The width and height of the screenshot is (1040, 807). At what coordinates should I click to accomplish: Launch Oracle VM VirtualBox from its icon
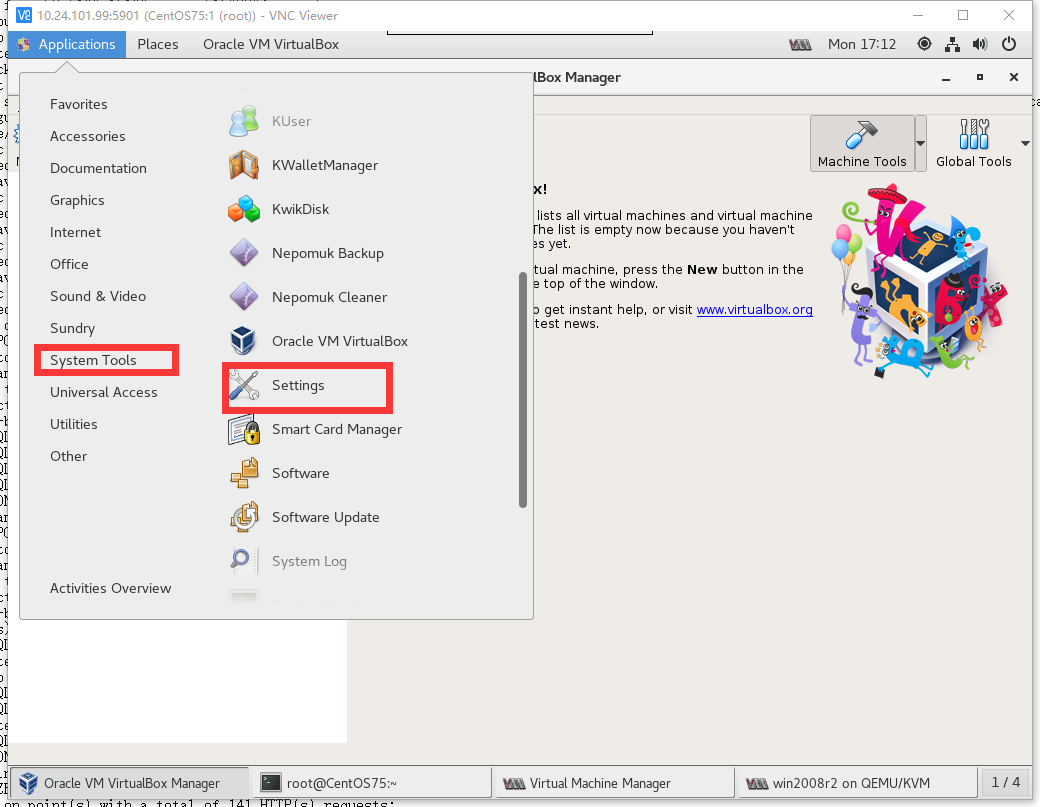(243, 341)
